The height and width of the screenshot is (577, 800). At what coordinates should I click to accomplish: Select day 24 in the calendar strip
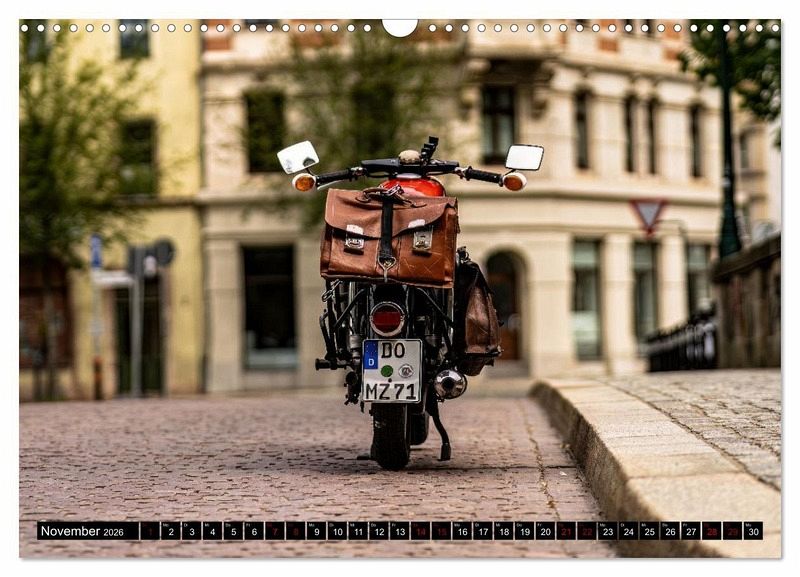[x=629, y=531]
